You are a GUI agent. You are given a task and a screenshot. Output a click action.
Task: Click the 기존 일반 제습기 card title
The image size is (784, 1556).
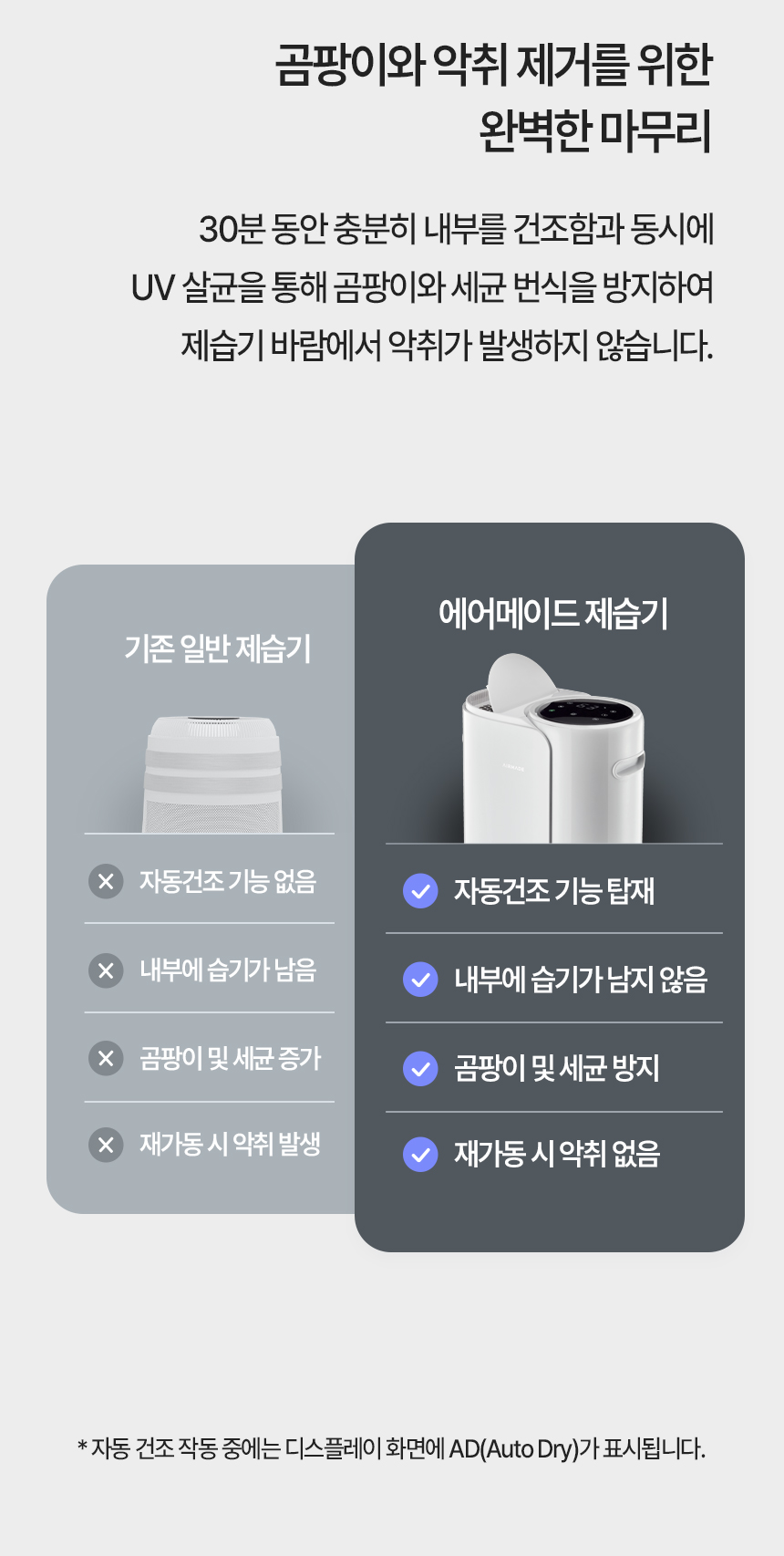tap(218, 649)
